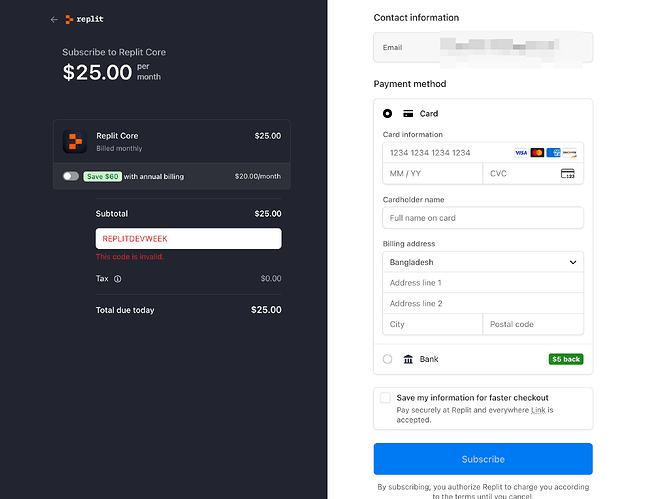The image size is (666, 499).
Task: Click the Postal code field
Action: point(533,324)
